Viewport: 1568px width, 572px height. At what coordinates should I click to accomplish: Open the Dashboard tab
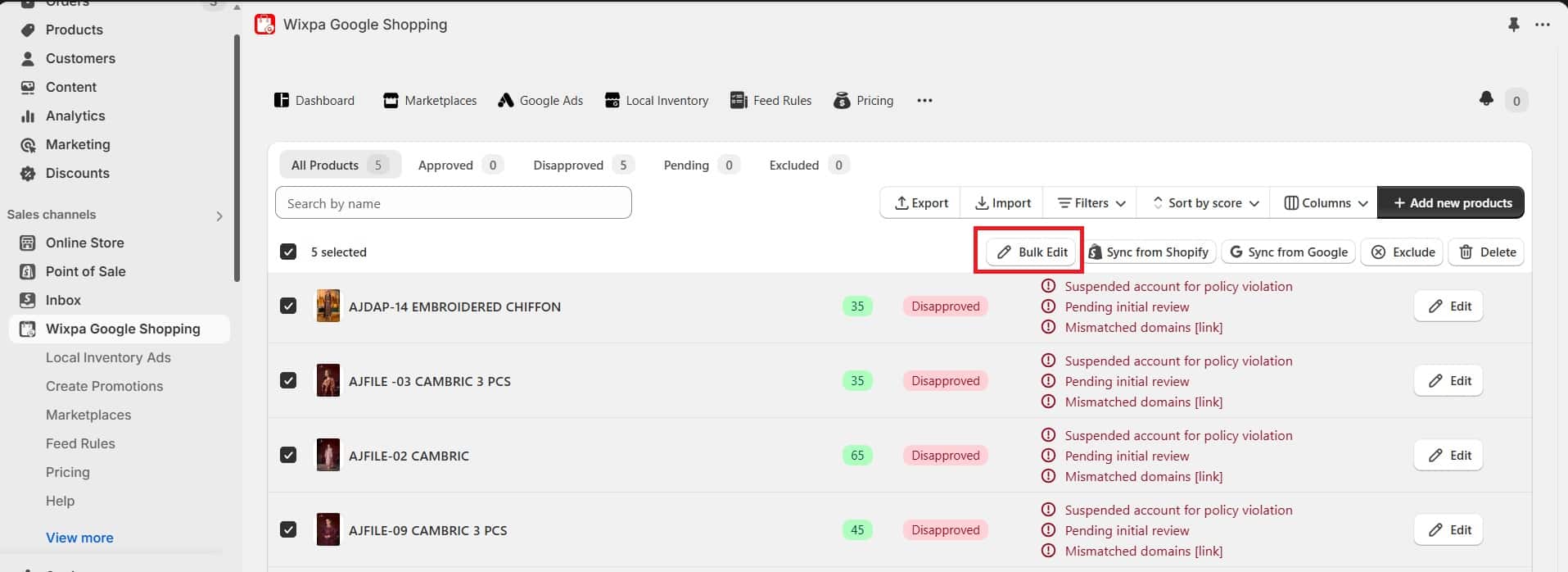[x=314, y=100]
